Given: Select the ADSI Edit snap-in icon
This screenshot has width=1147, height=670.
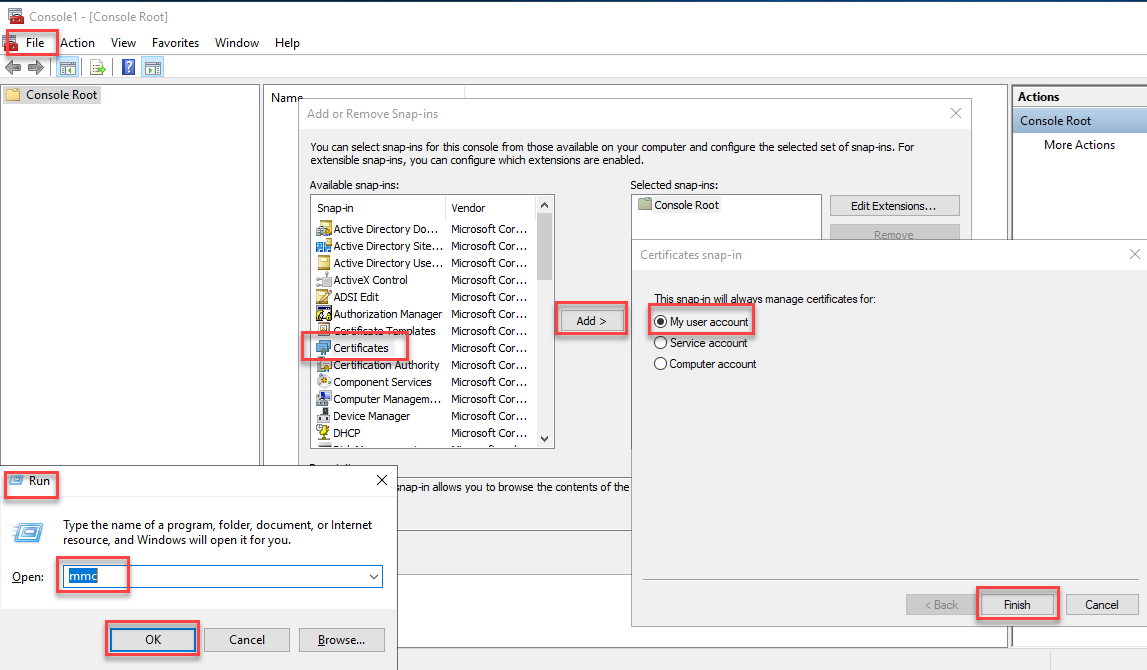Looking at the screenshot, I should coord(323,297).
